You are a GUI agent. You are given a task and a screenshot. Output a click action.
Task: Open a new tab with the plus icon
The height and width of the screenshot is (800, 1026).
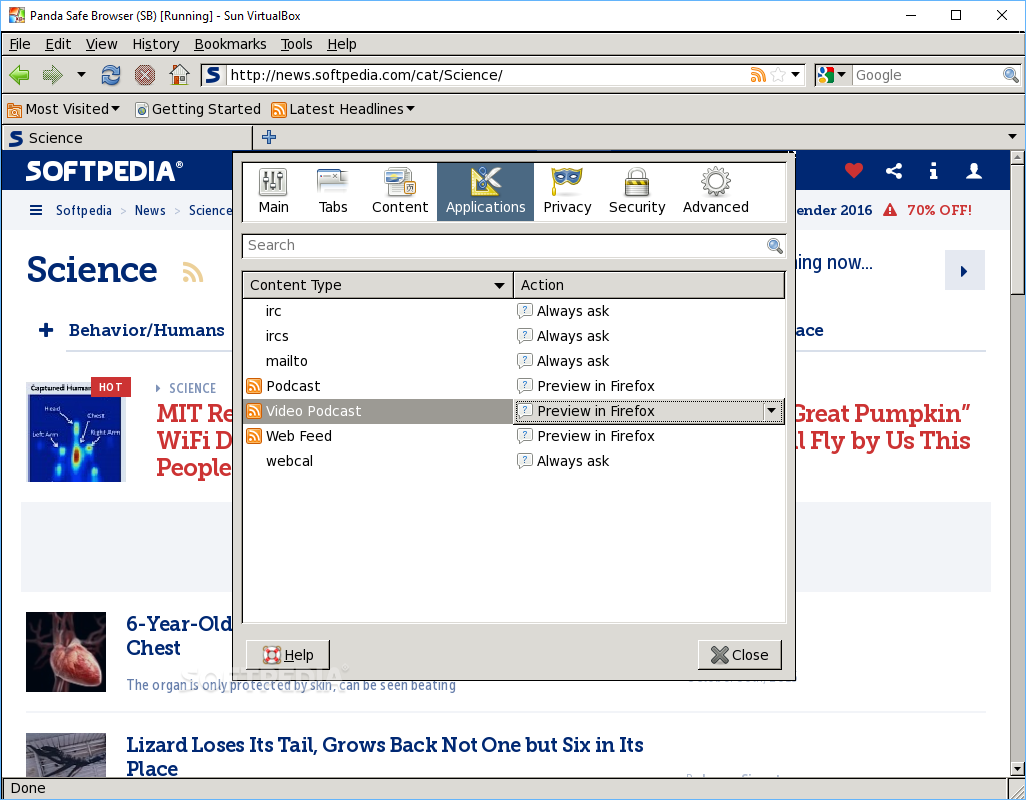coord(269,137)
